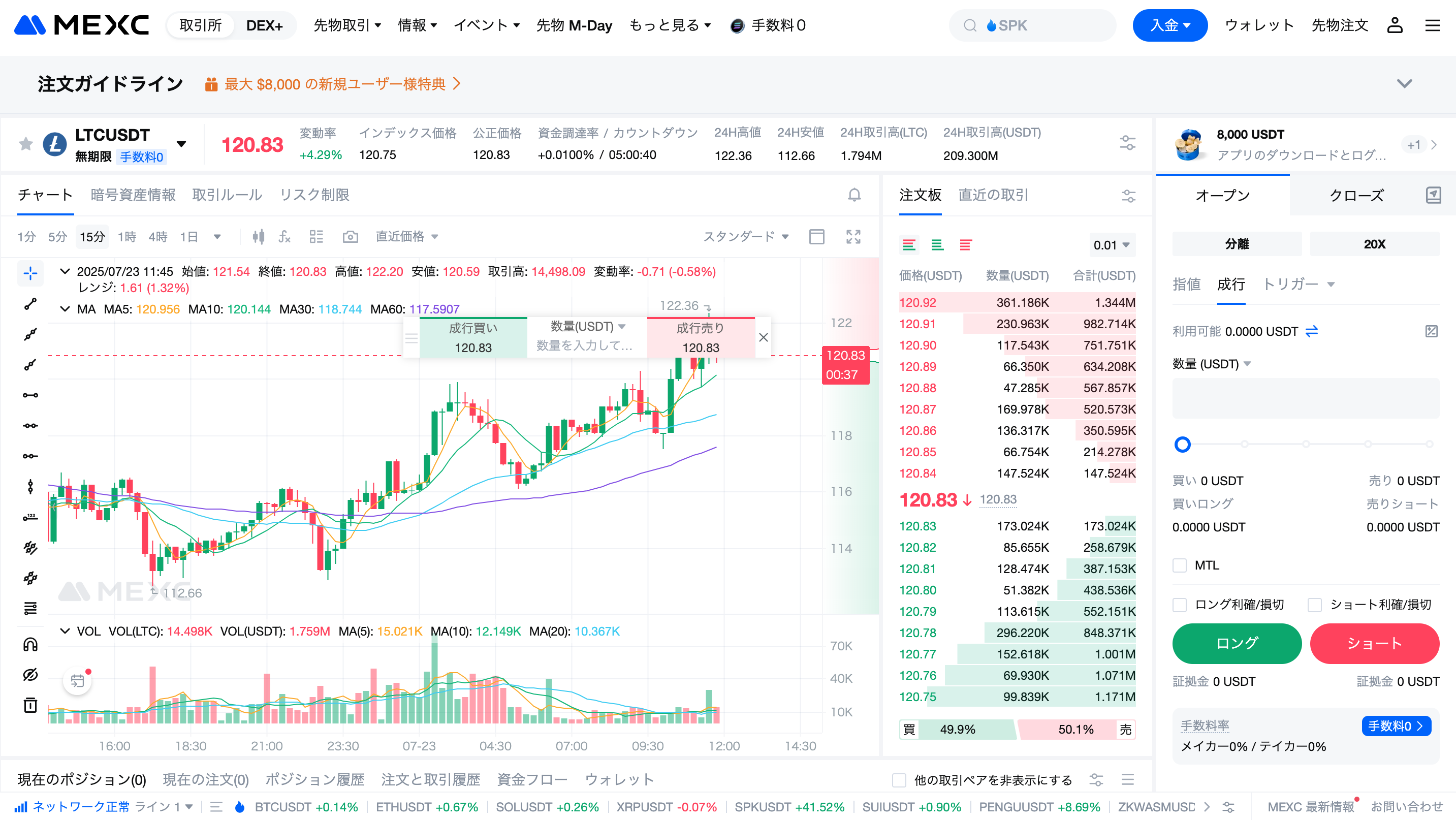Switch to 取引ルール tab

[x=227, y=195]
